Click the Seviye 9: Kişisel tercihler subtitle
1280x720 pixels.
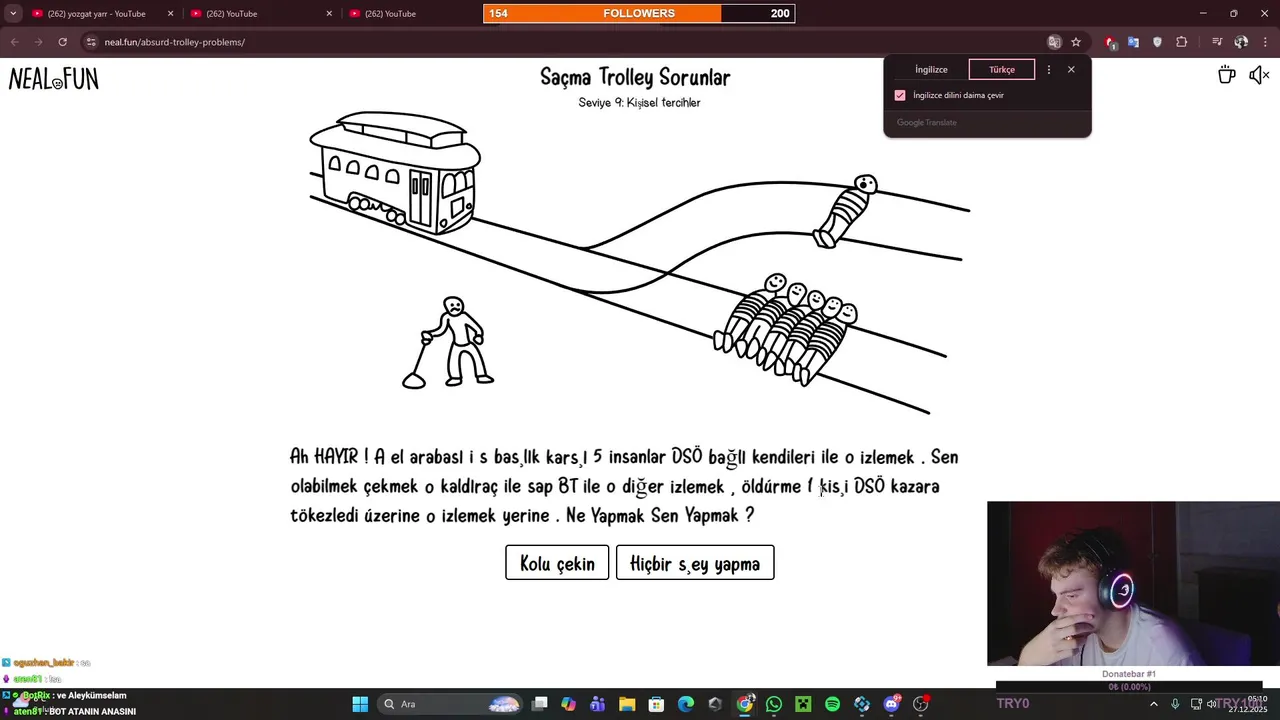639,103
